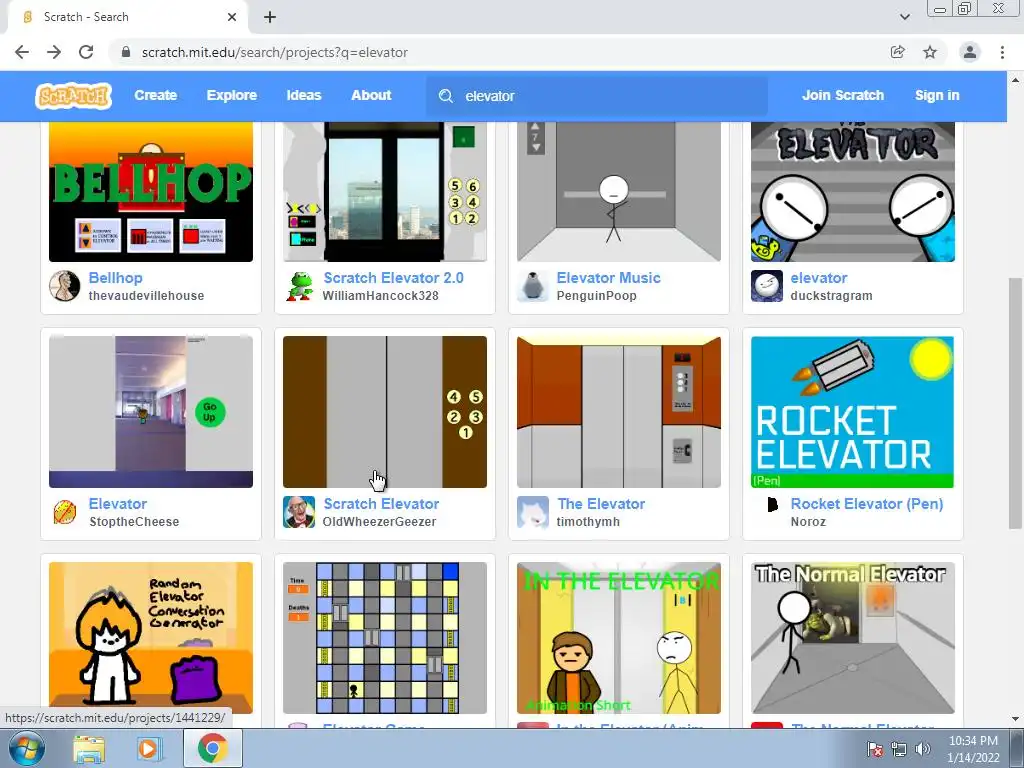This screenshot has height=768, width=1024.
Task: Click the username Noroz
Action: [808, 522]
